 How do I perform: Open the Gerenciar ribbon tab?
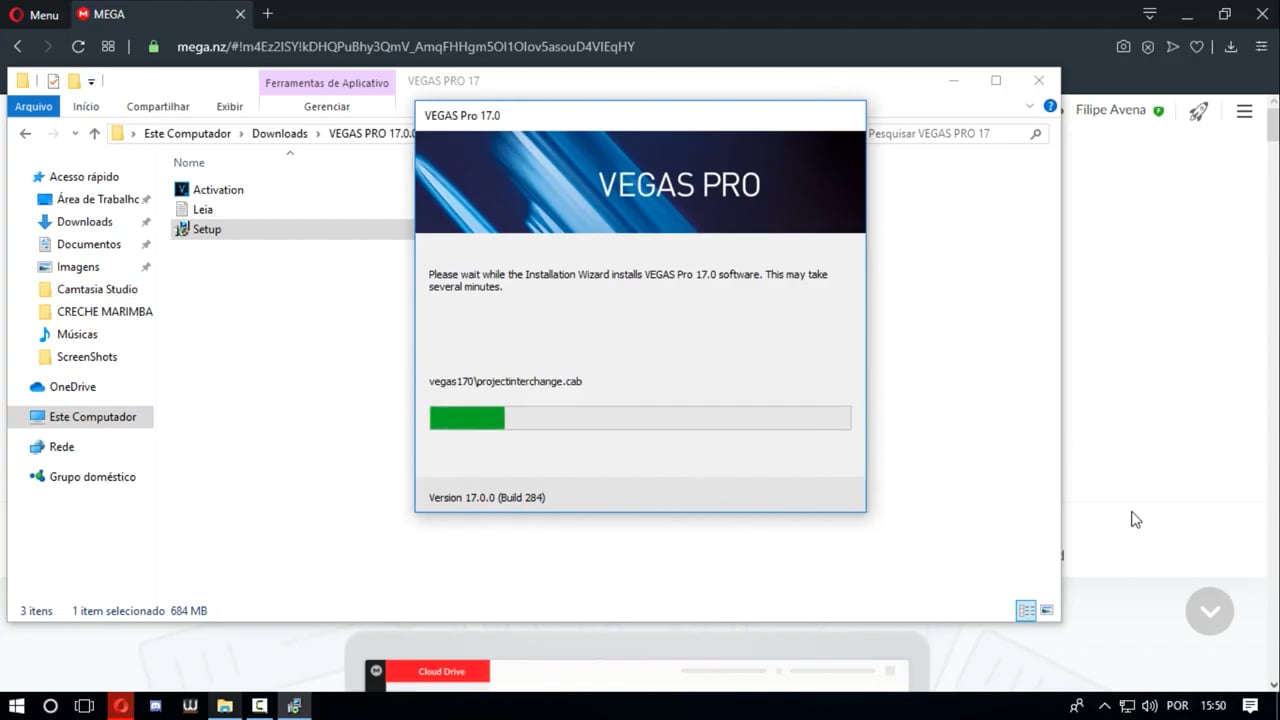[x=327, y=106]
